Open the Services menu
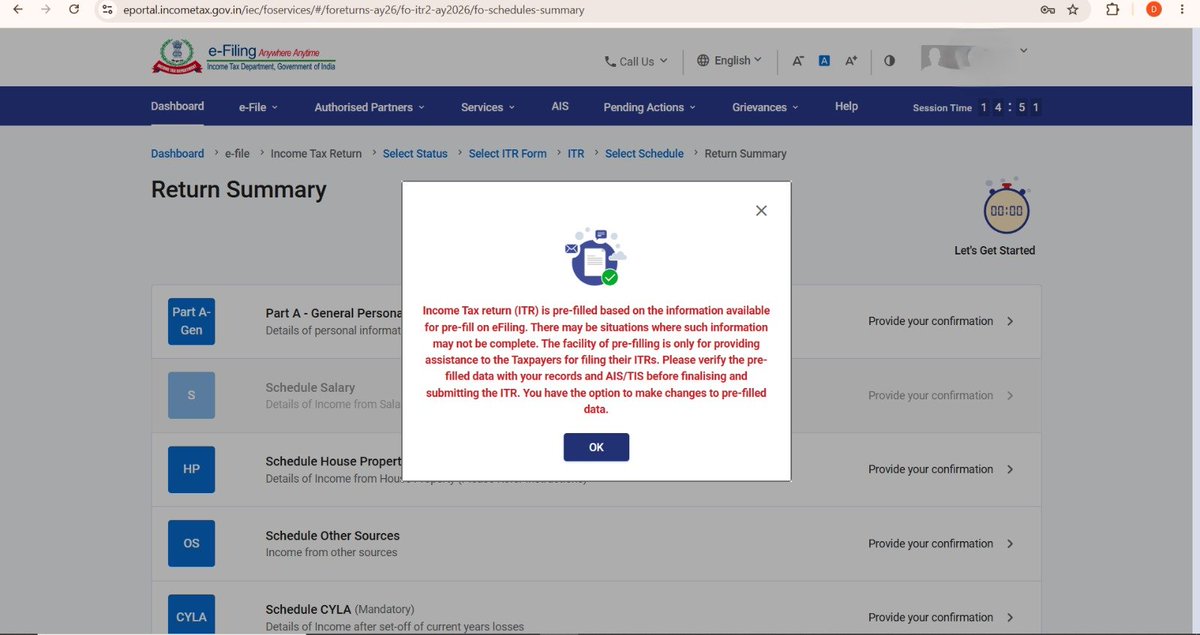 [x=488, y=107]
